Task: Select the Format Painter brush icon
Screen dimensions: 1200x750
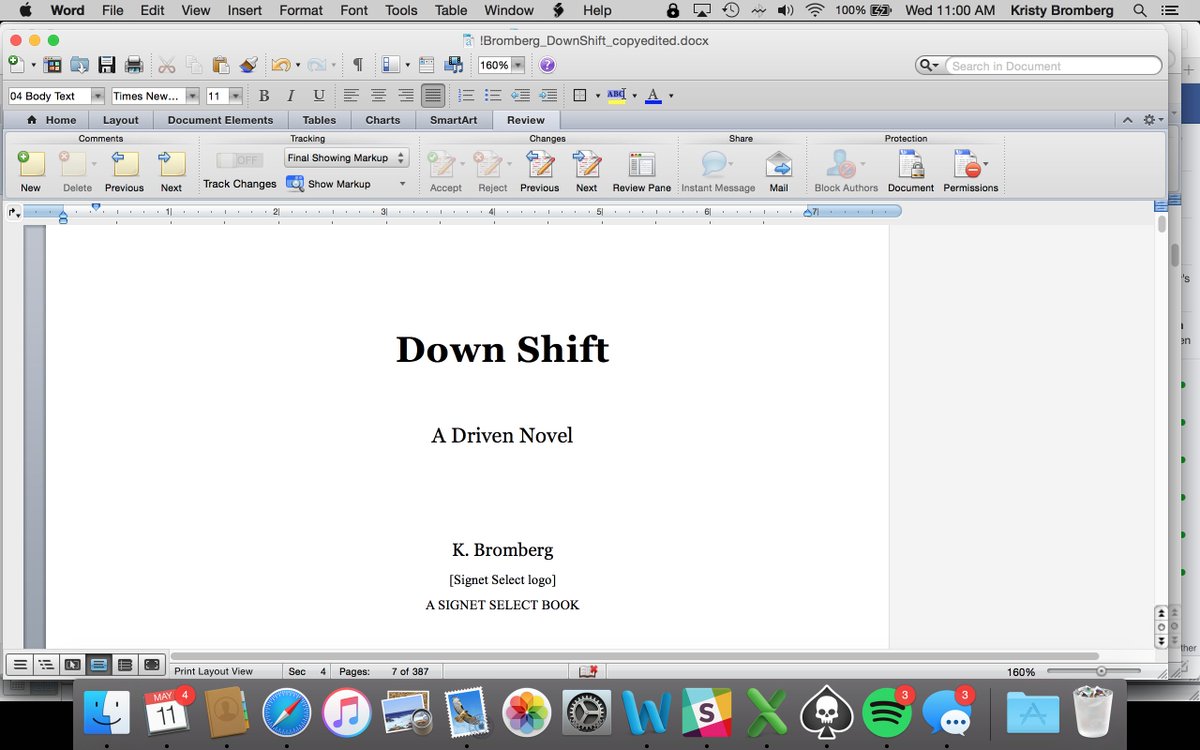Action: pos(249,65)
